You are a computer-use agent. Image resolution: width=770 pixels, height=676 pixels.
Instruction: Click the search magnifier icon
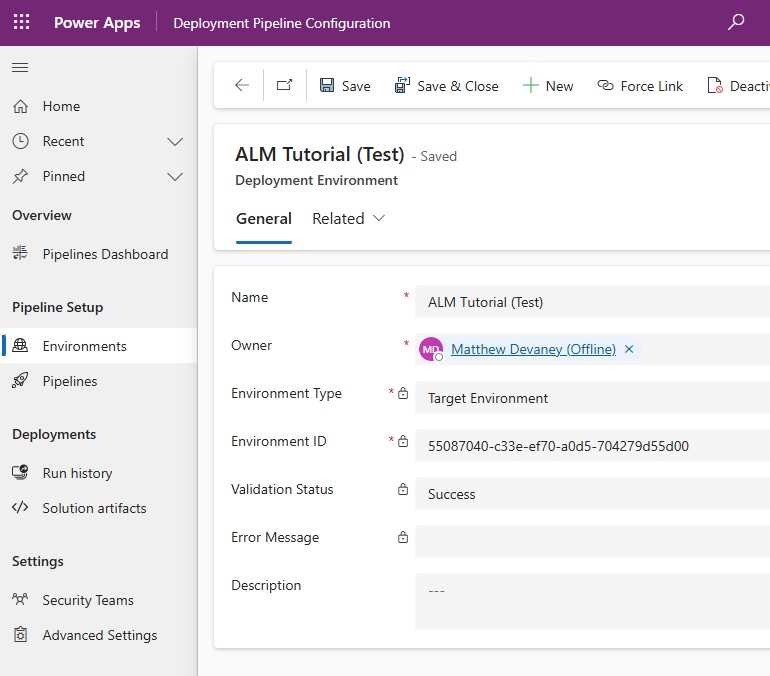[x=736, y=22]
